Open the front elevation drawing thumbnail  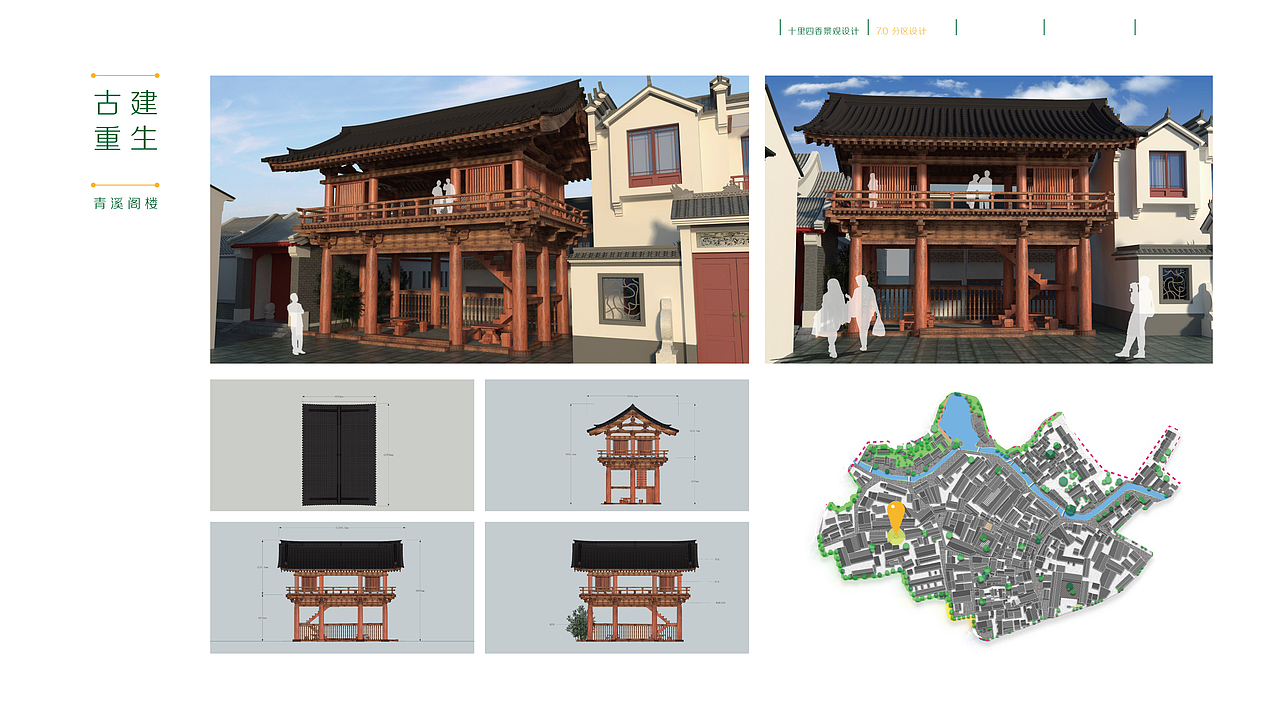(342, 588)
